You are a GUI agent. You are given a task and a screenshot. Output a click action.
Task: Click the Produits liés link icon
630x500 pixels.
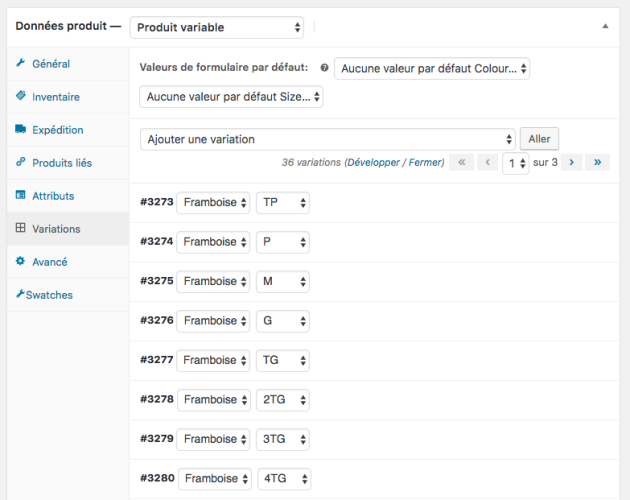click(x=21, y=163)
